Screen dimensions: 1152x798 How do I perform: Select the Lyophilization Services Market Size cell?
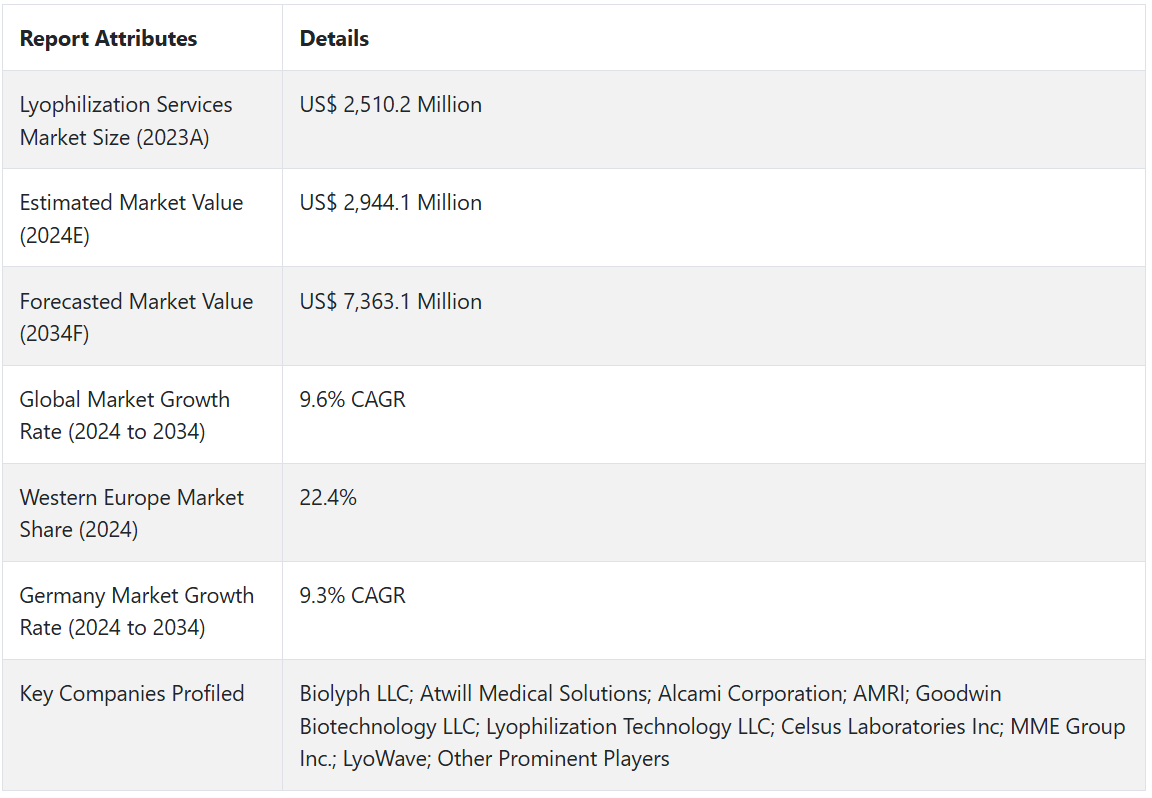click(126, 121)
